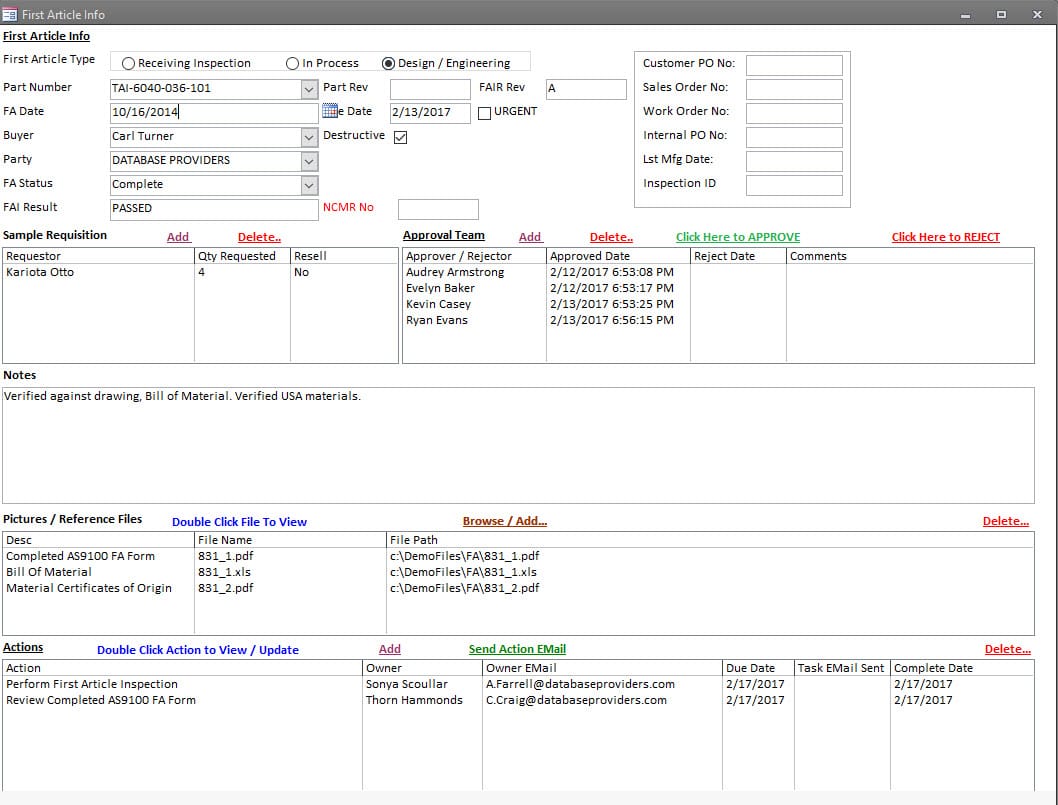Uncheck the Destructive checkbox
Viewport: 1058px width, 805px height.
point(400,138)
